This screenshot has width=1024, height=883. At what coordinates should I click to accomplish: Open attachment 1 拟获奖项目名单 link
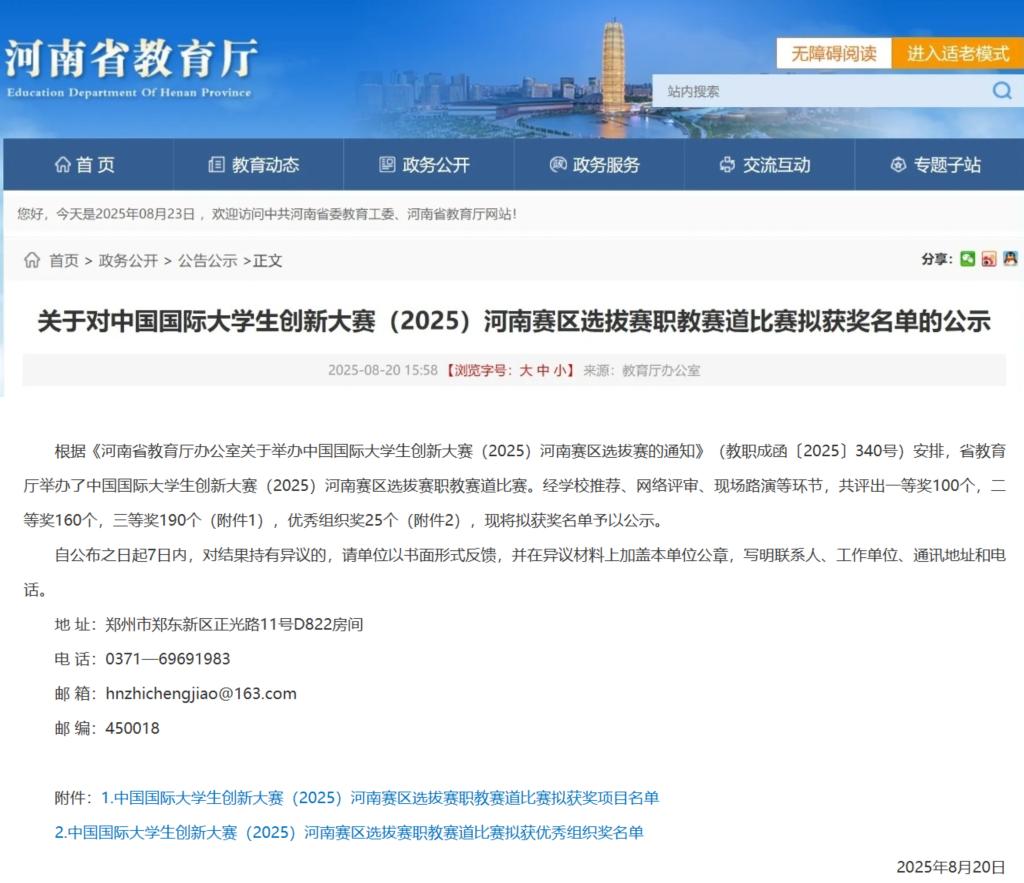(380, 798)
